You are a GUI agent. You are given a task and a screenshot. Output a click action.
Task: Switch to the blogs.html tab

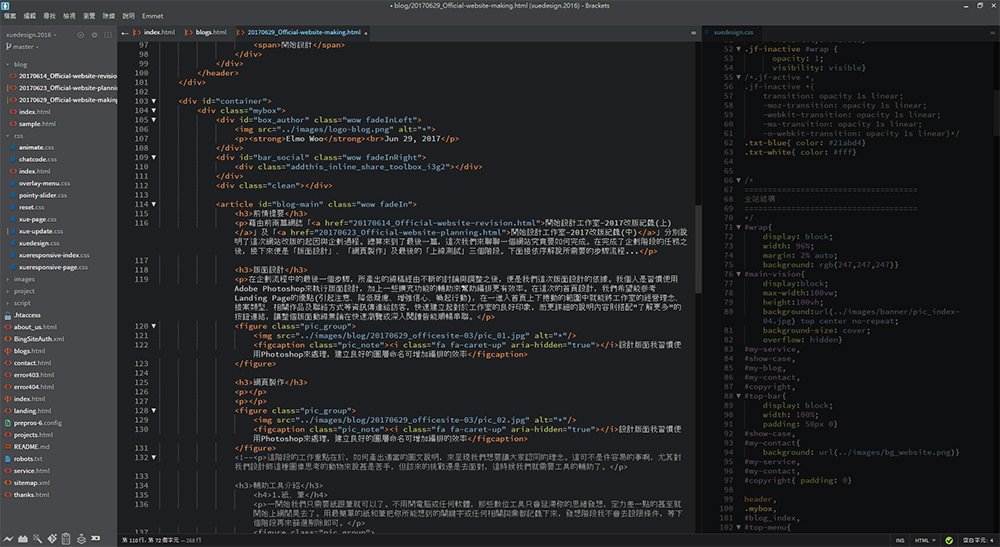pyautogui.click(x=212, y=33)
